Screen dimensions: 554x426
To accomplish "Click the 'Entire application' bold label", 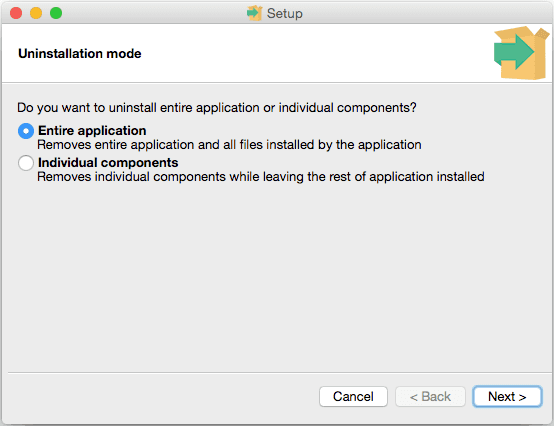I will pos(92,131).
